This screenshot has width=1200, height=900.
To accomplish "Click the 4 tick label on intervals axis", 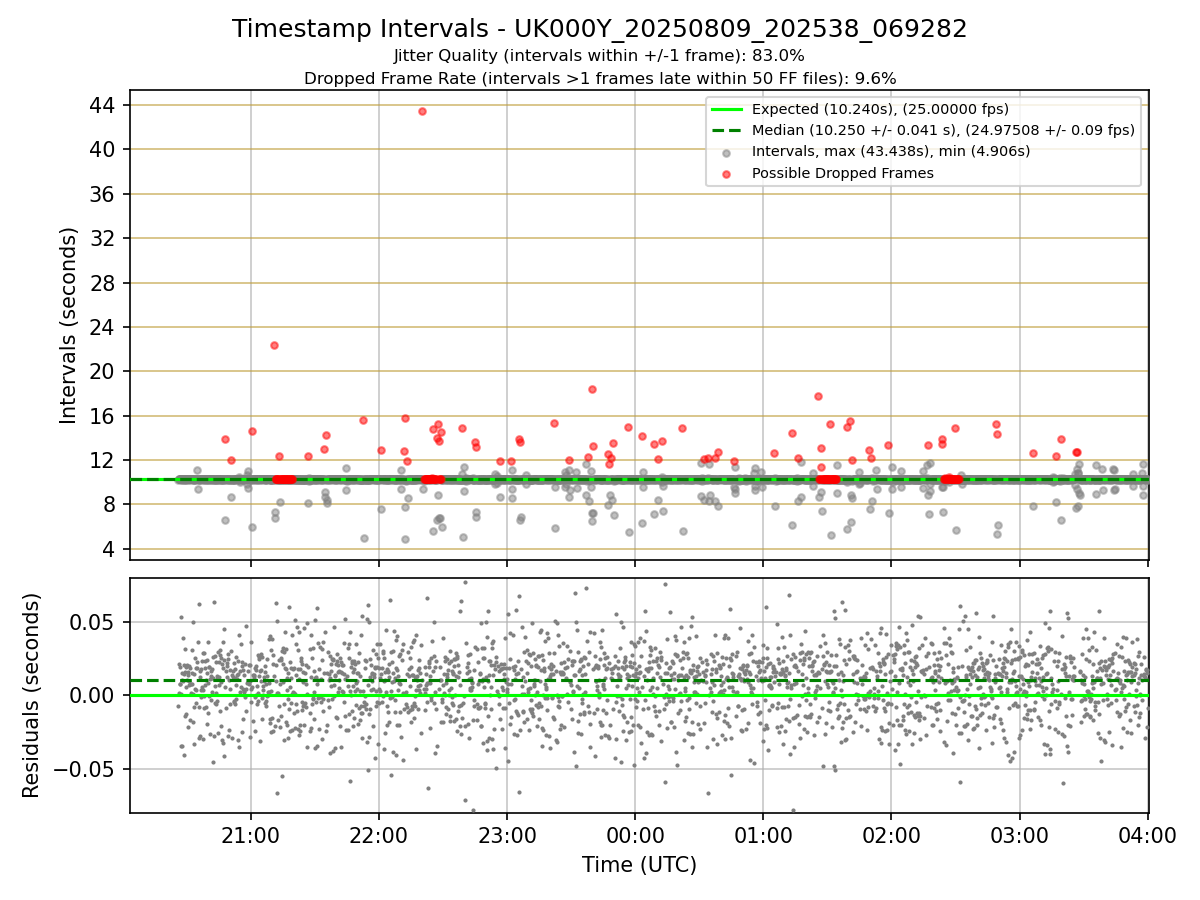I will tap(109, 549).
